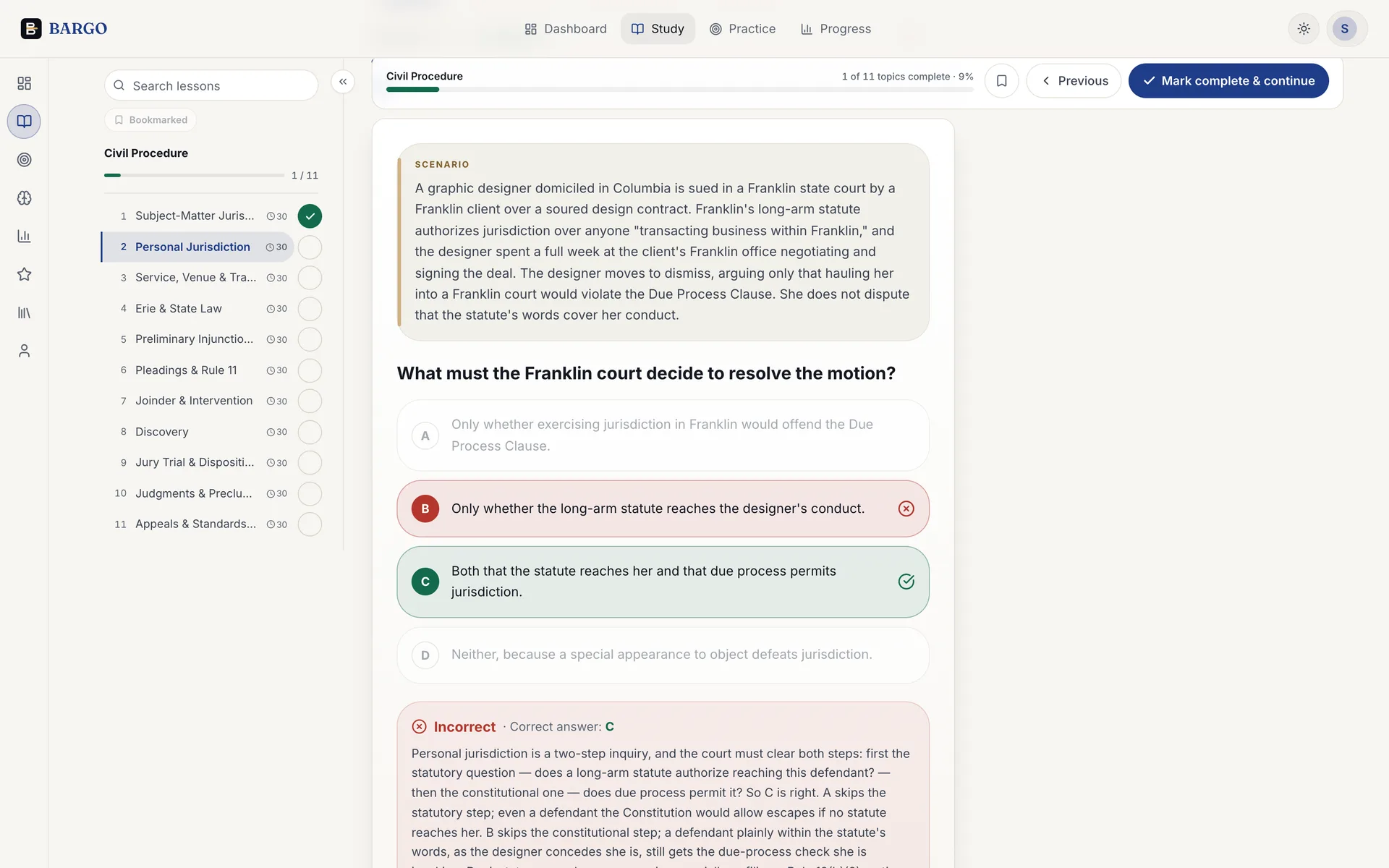Open lesson Service, Venue & Tra...

click(197, 278)
